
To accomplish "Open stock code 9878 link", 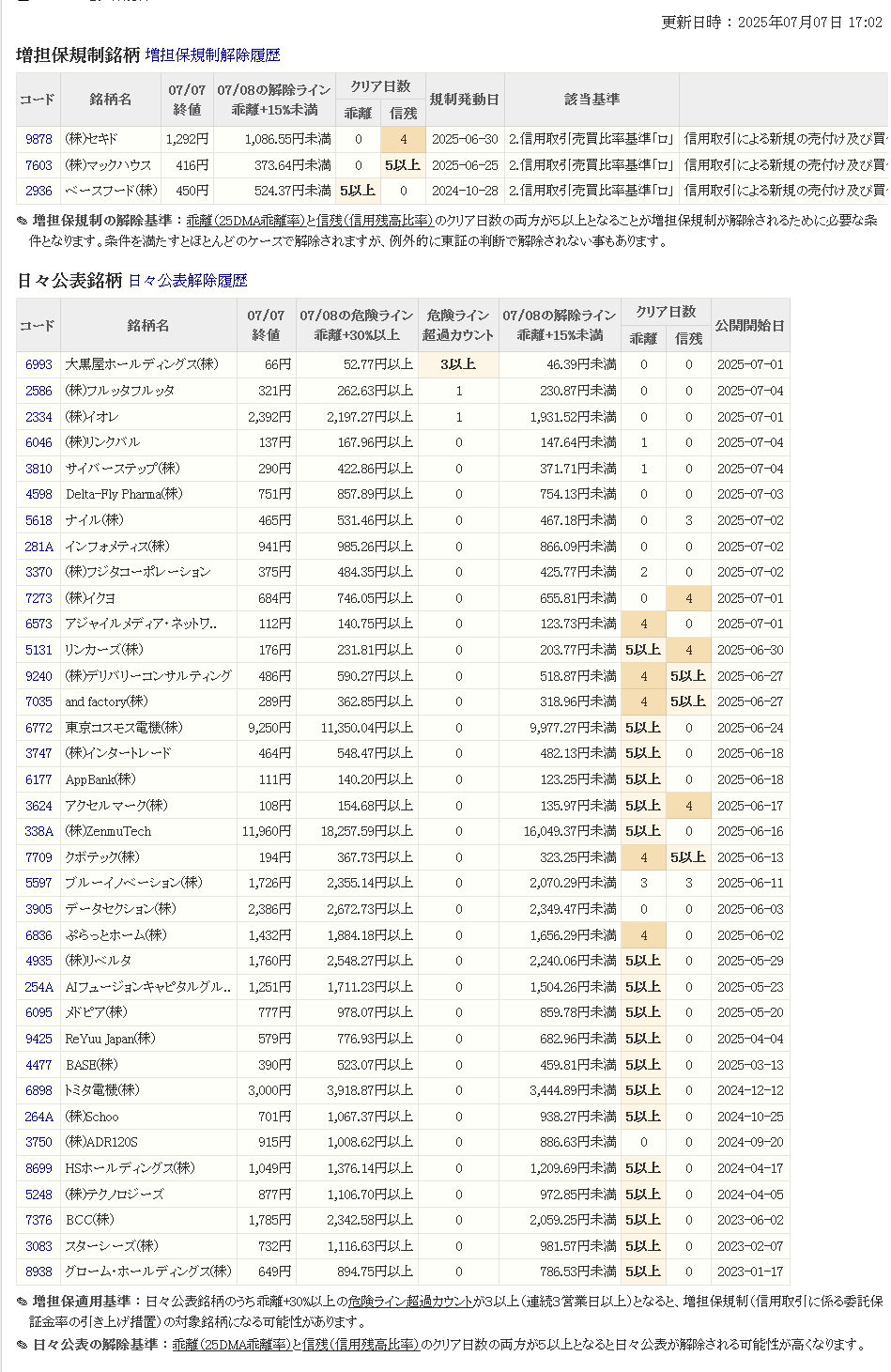I will [38, 139].
